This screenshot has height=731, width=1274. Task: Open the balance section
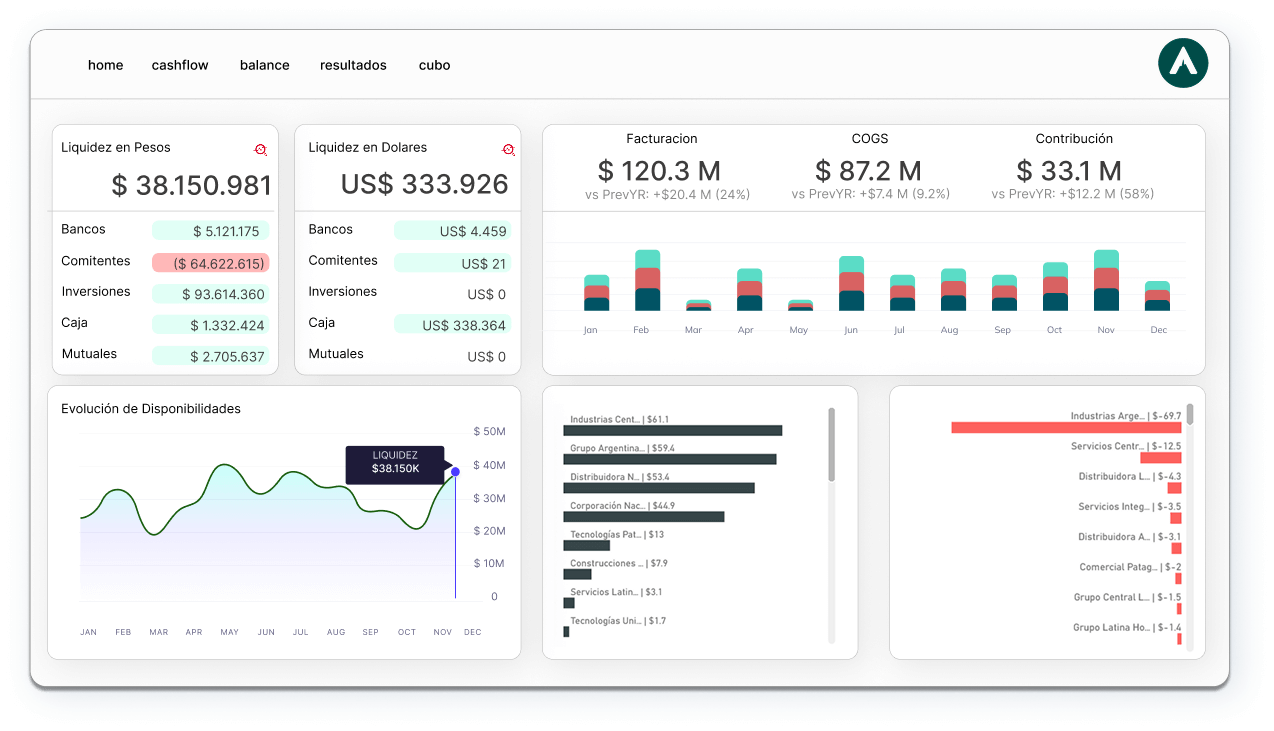pos(264,65)
